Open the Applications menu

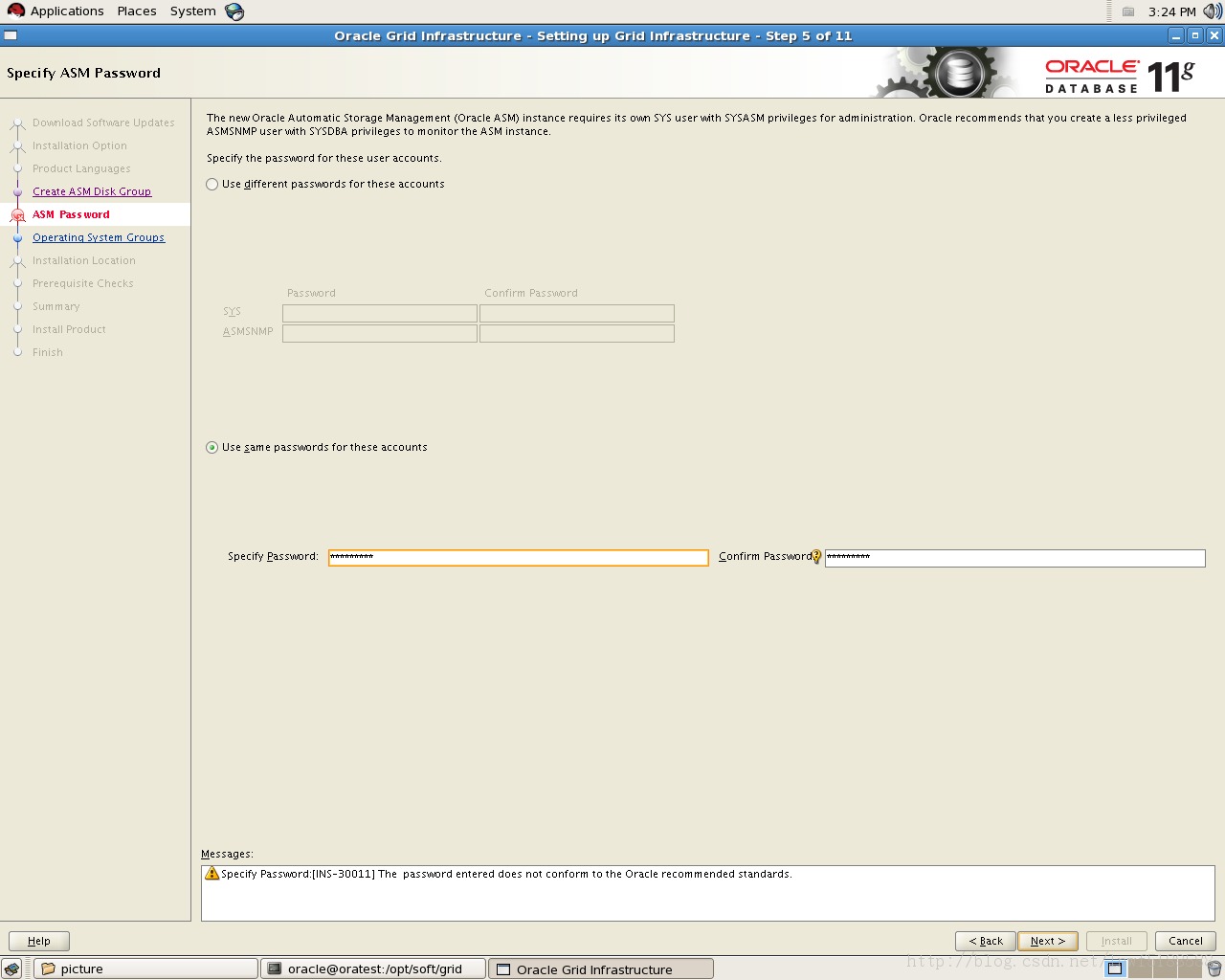point(67,11)
